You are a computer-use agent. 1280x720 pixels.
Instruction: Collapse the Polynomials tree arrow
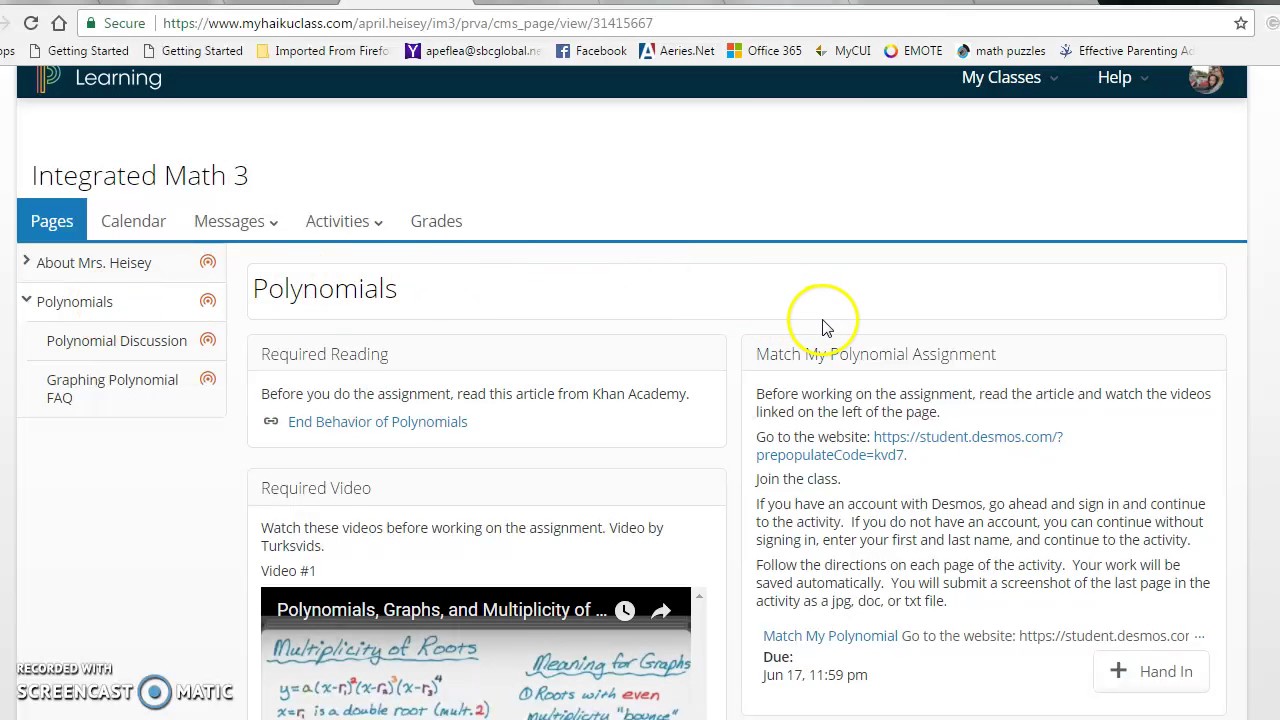(x=26, y=300)
